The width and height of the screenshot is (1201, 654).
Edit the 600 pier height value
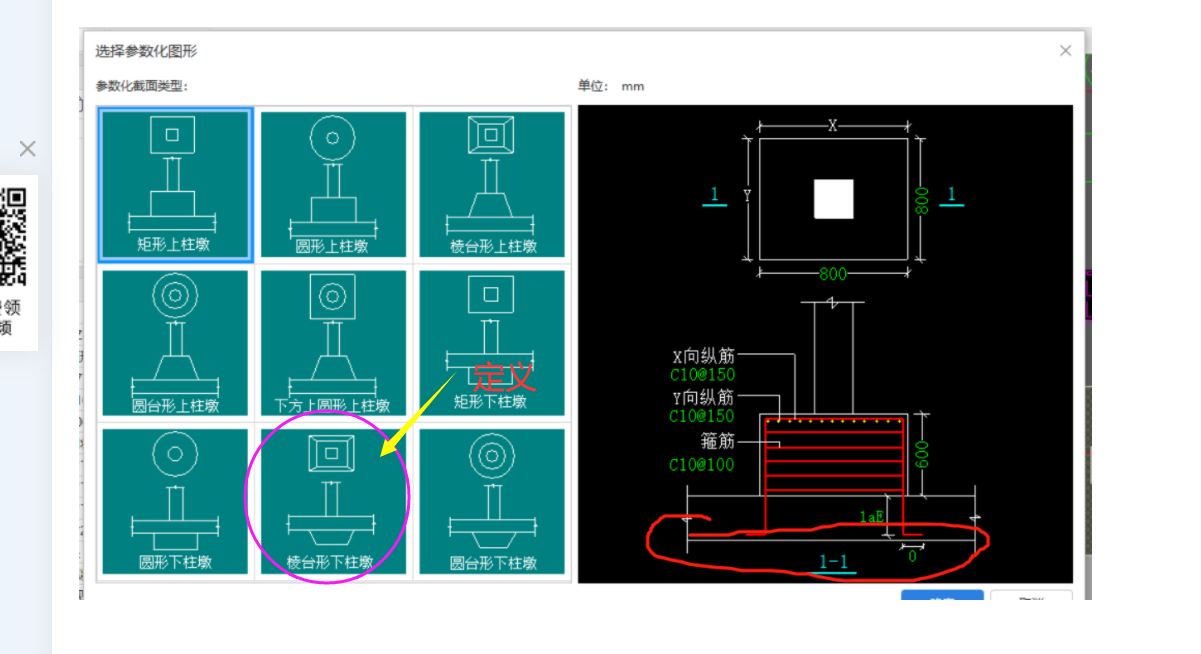click(x=922, y=453)
